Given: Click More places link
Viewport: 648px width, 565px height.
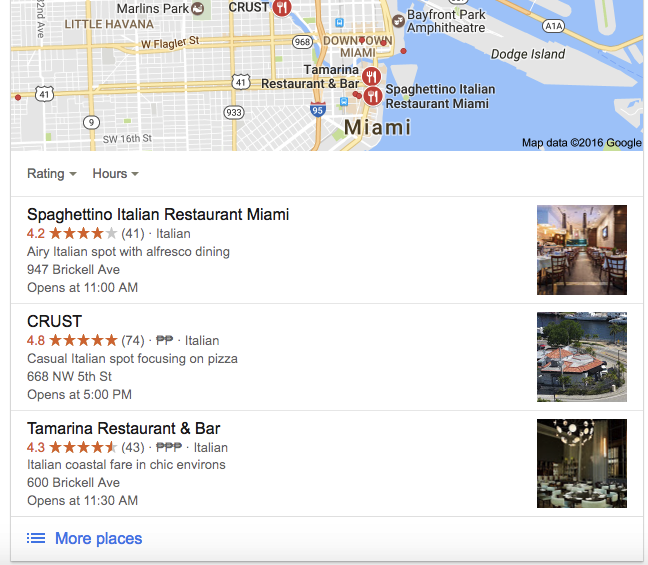Looking at the screenshot, I should (x=98, y=538).
